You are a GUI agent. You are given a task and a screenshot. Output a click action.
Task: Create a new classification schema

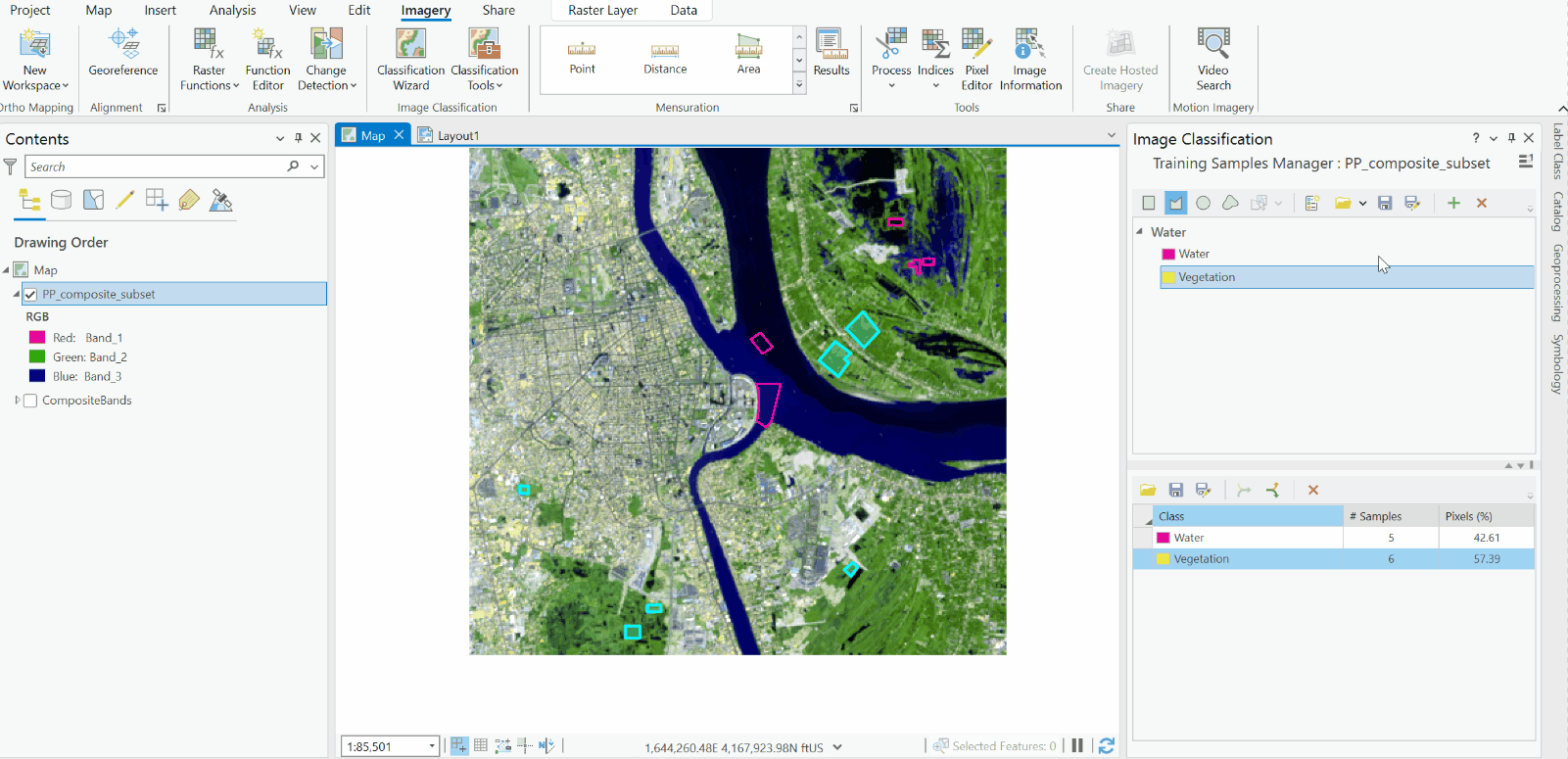[1312, 203]
